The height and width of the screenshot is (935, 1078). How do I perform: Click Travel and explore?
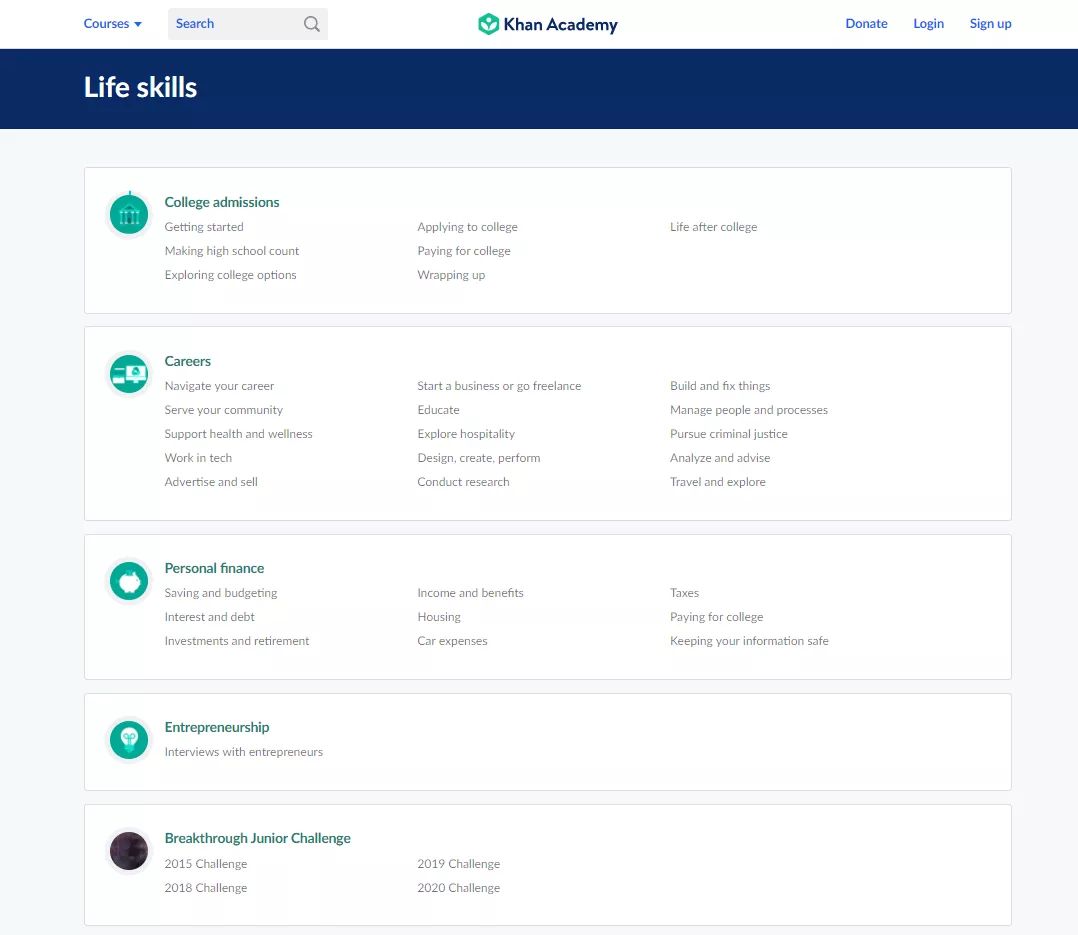(x=718, y=482)
